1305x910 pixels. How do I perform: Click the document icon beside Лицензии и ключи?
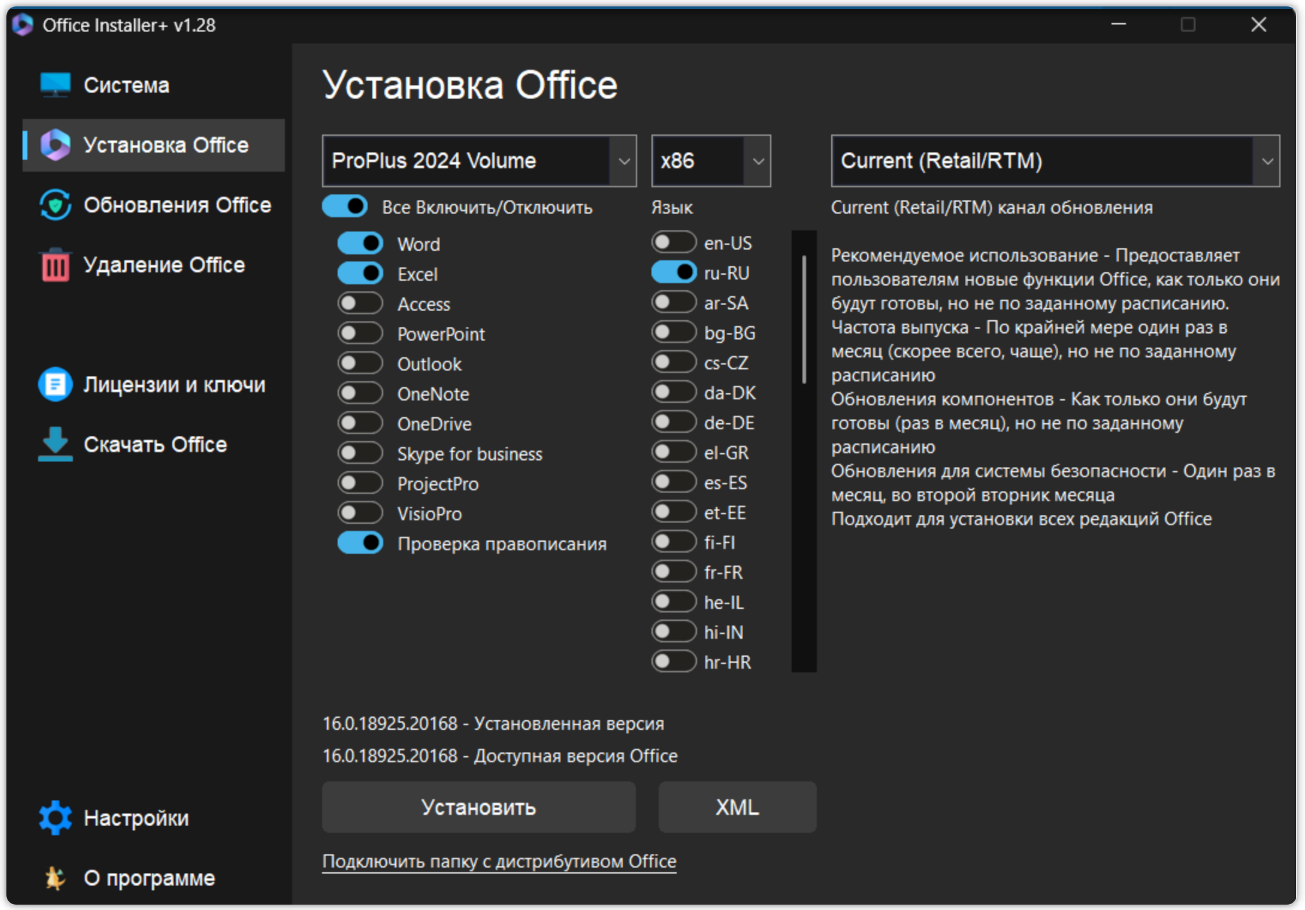click(x=55, y=384)
